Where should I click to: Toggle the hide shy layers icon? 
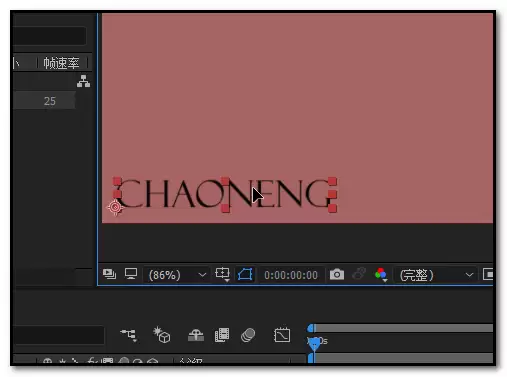[196, 335]
